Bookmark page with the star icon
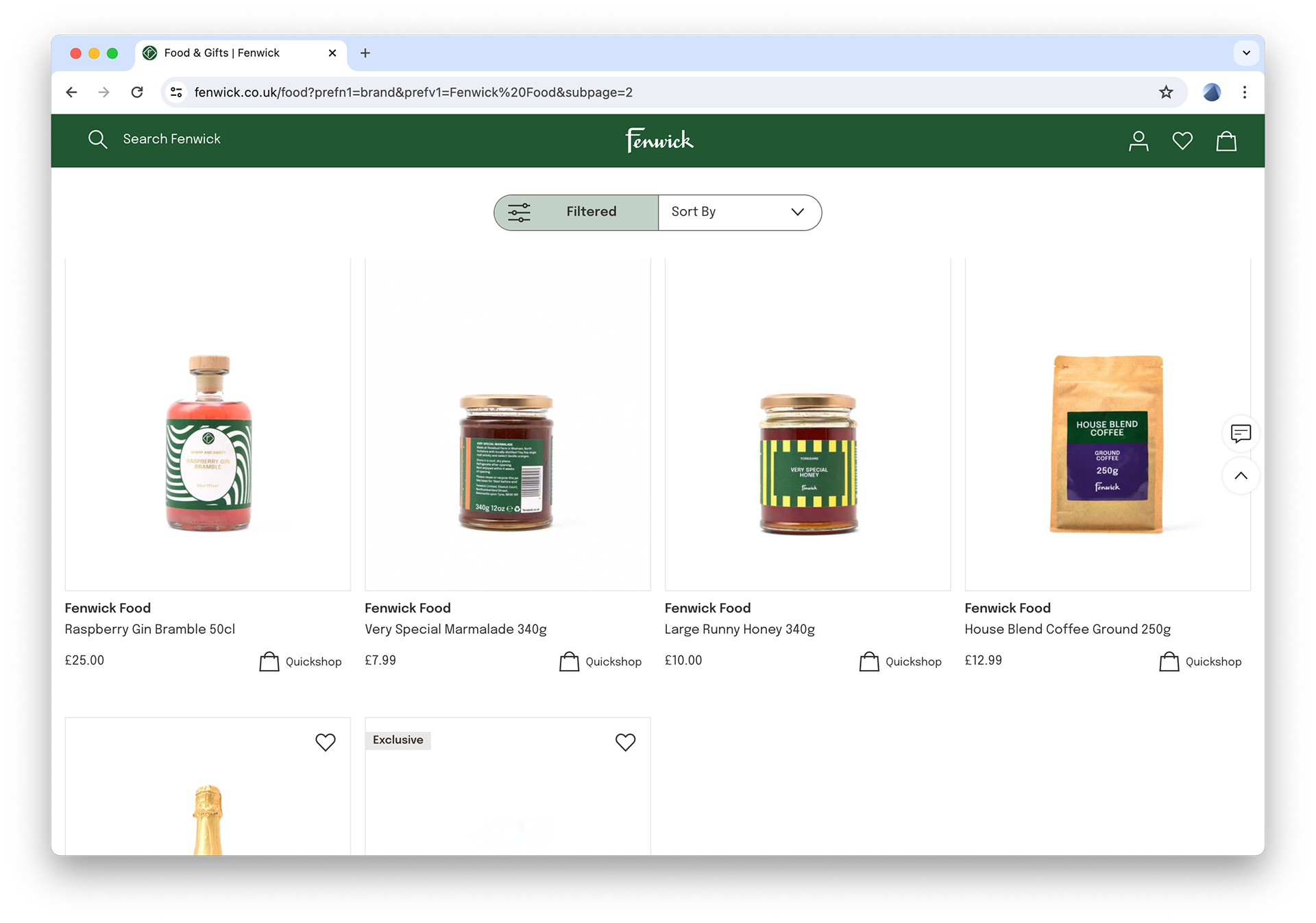Image resolution: width=1316 pixels, height=923 pixels. click(1166, 92)
